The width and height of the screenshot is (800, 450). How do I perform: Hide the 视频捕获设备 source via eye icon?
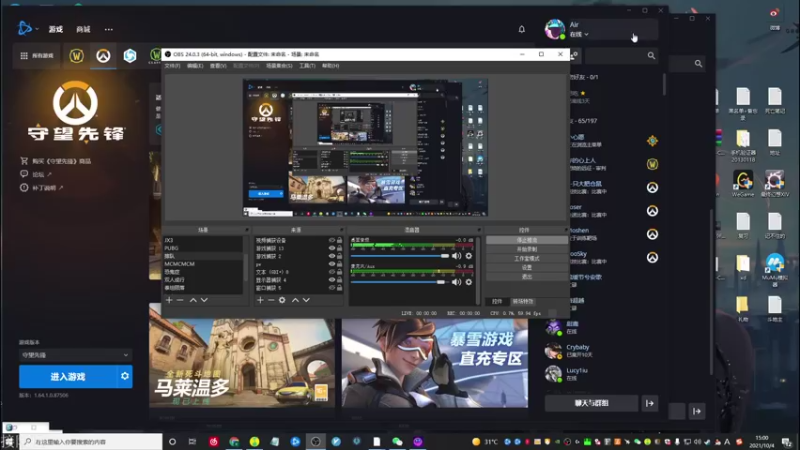click(x=331, y=240)
